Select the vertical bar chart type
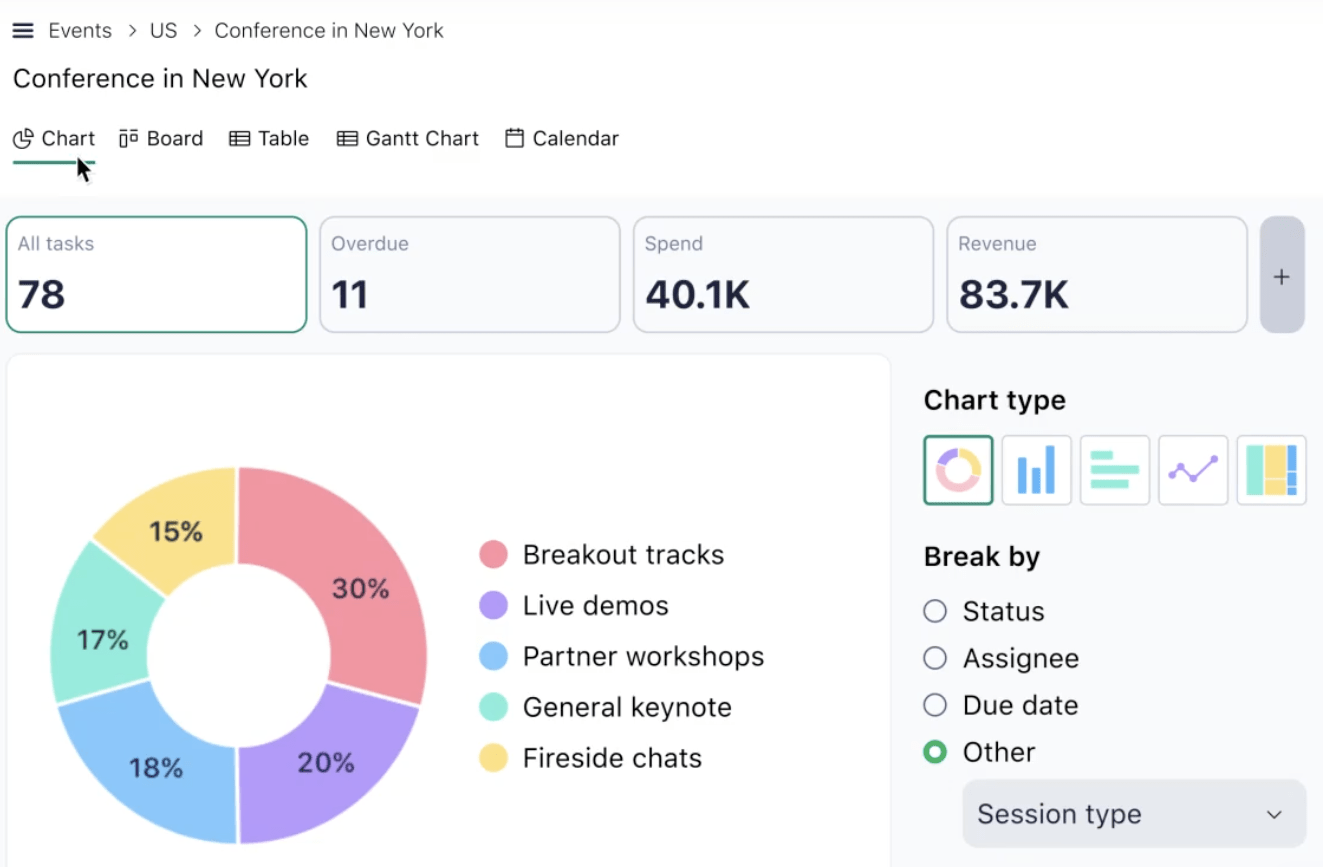Screen dimensions: 1323x867 (x=1036, y=470)
